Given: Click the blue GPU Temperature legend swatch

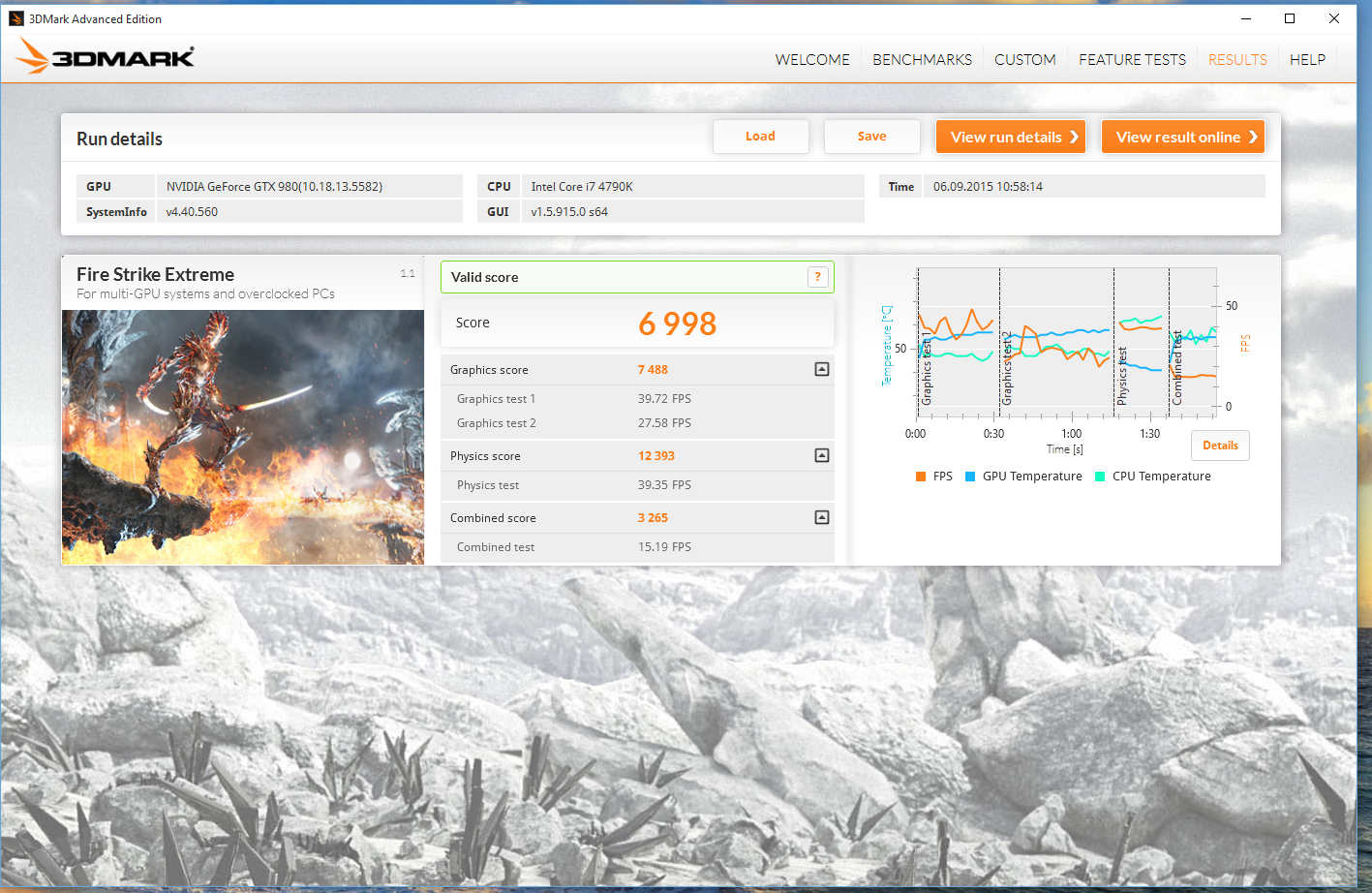Looking at the screenshot, I should coord(970,477).
